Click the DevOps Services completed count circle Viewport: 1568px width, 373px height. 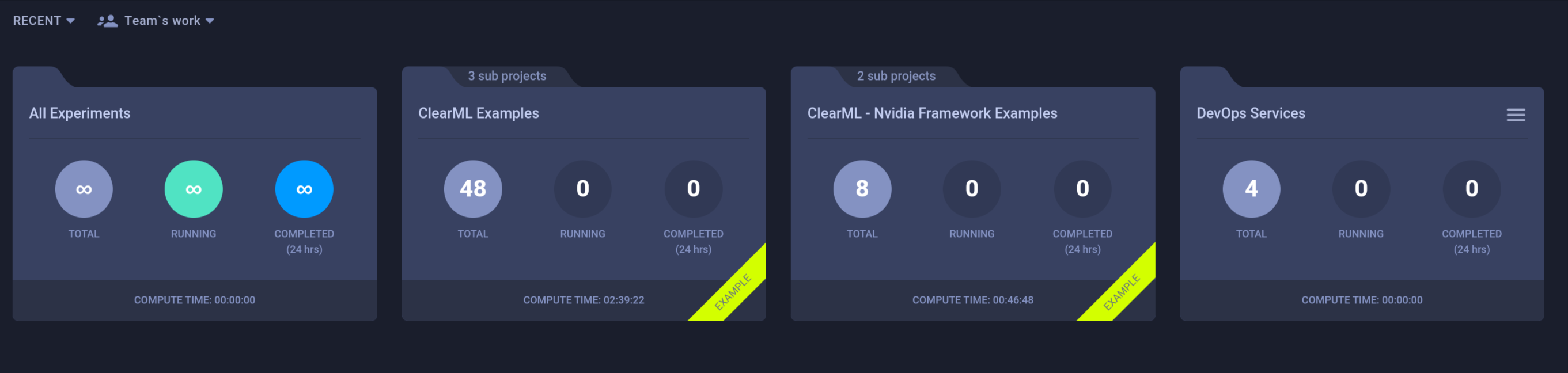click(x=1471, y=189)
